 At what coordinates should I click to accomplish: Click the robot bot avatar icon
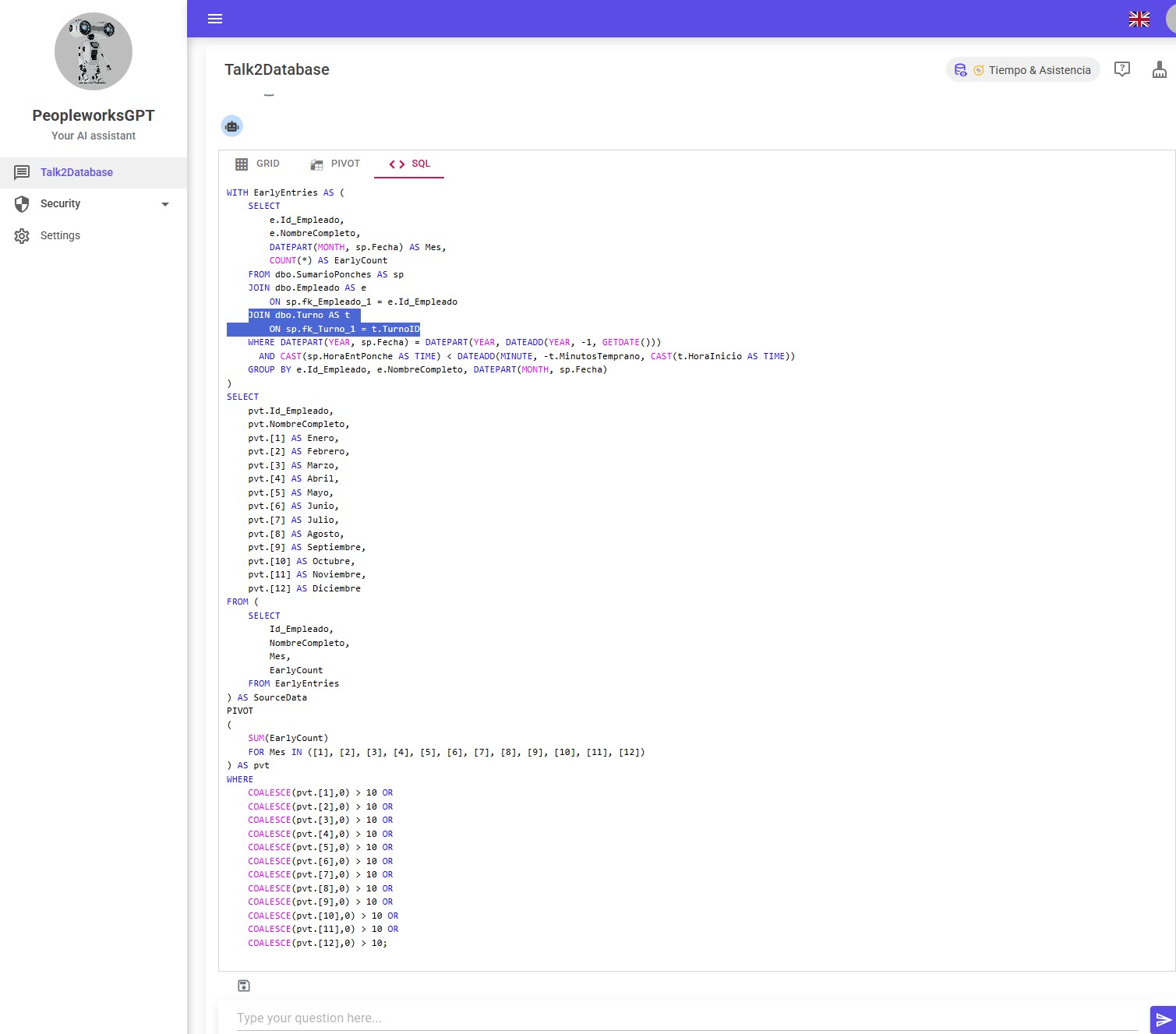(x=232, y=125)
